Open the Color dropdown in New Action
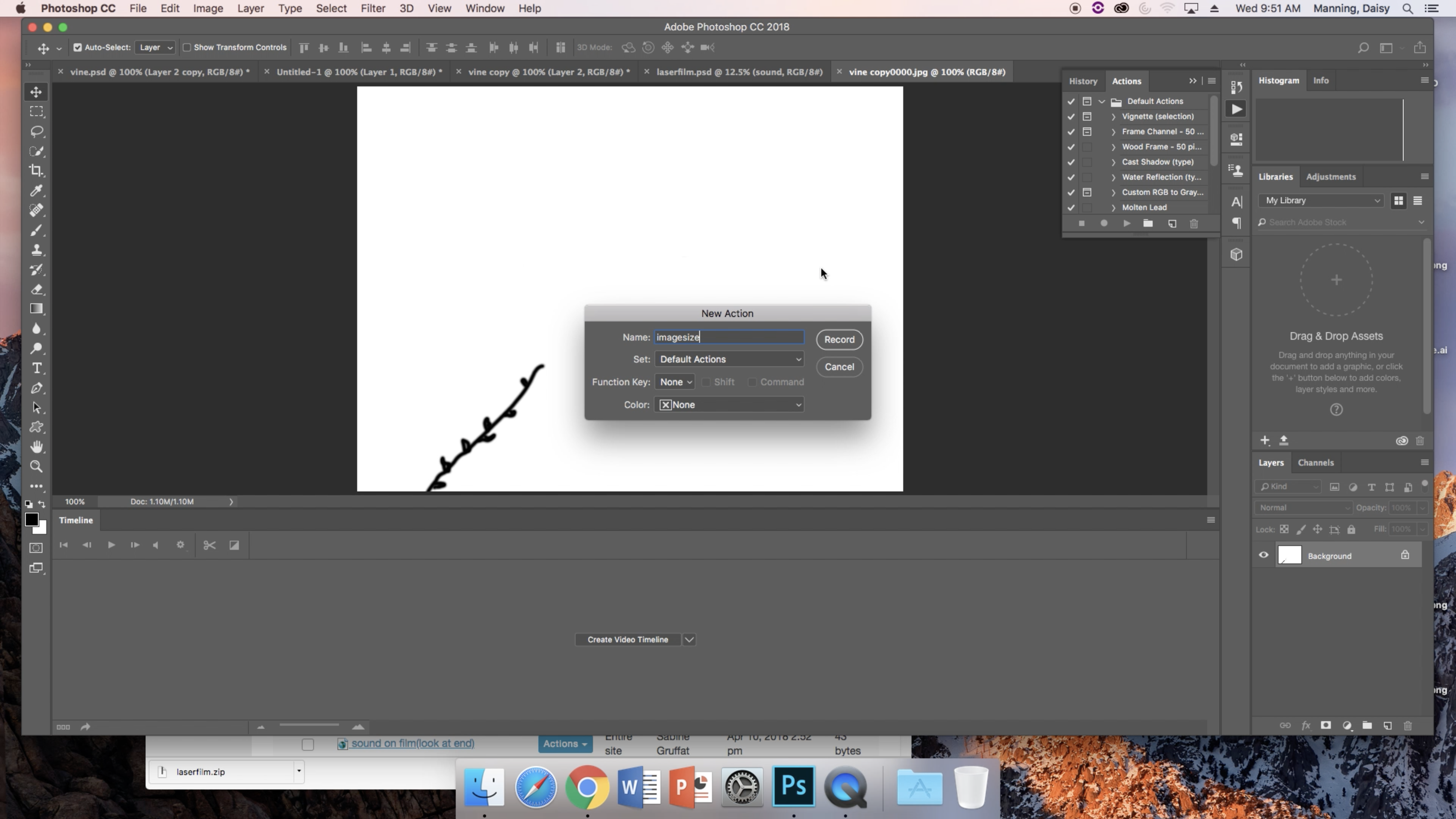Image resolution: width=1456 pixels, height=819 pixels. (x=731, y=404)
